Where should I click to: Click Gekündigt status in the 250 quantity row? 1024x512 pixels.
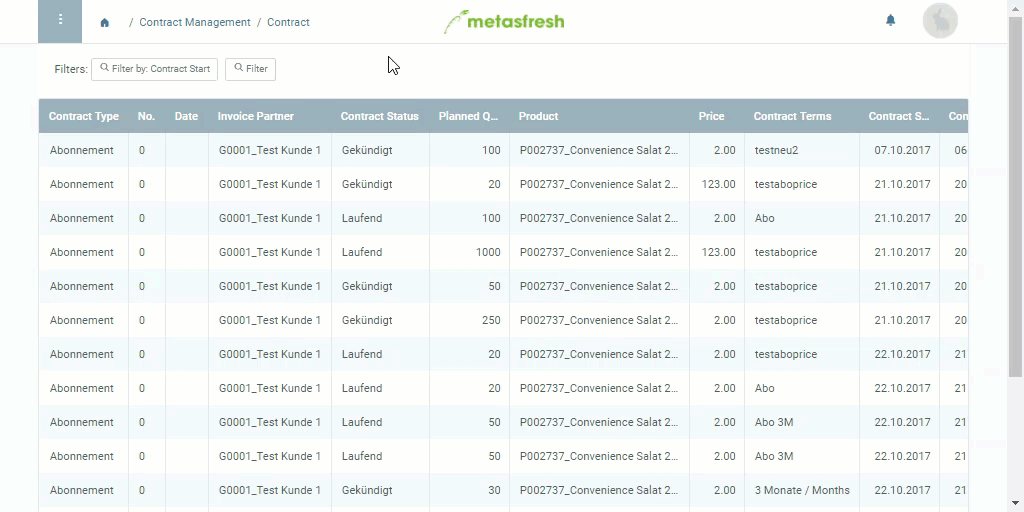[x=380, y=320]
